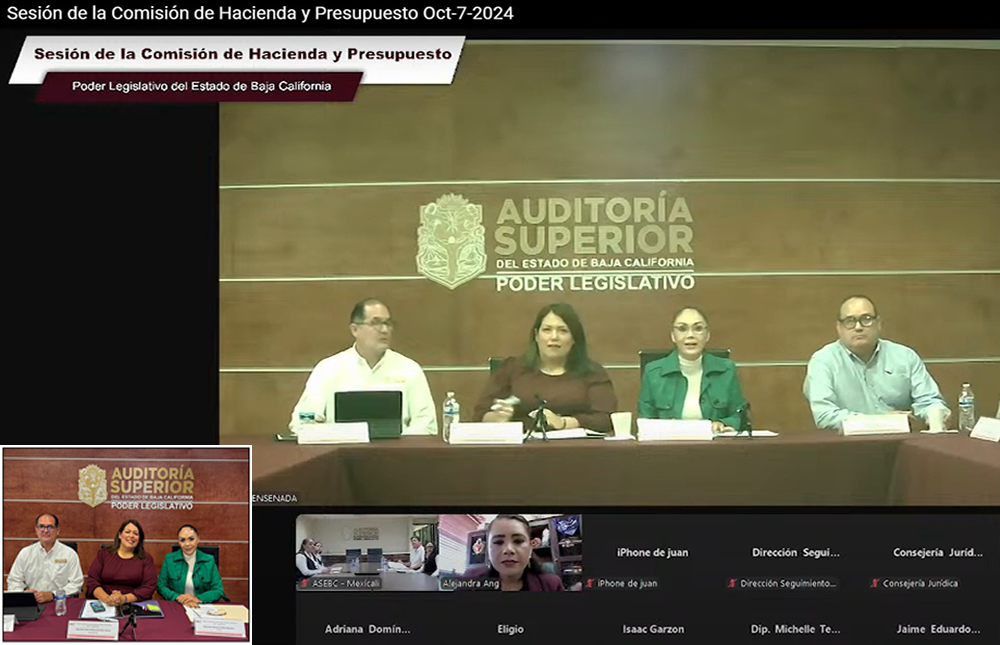
Task: Select the ASEBC - Mexicali video tile
Action: [367, 552]
